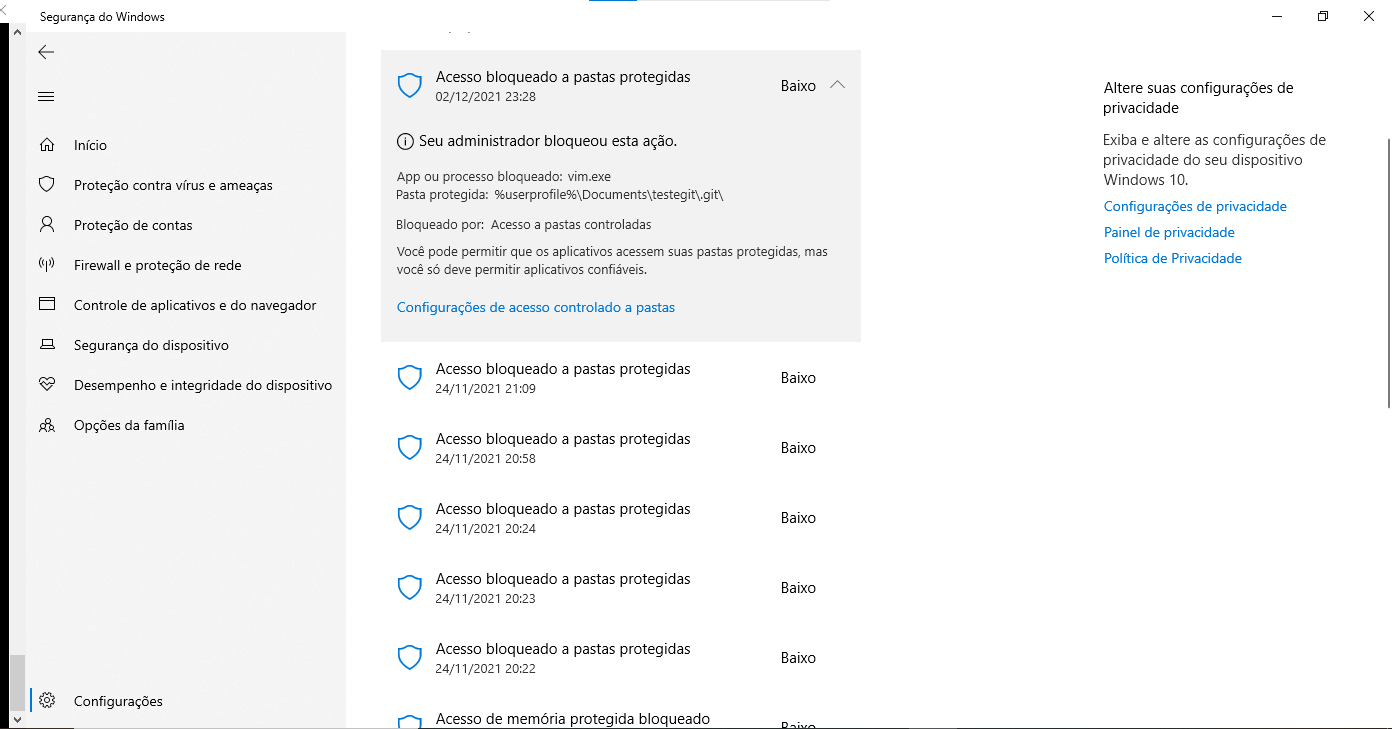Open Configurações de acesso controlado a pastas

[x=536, y=307]
